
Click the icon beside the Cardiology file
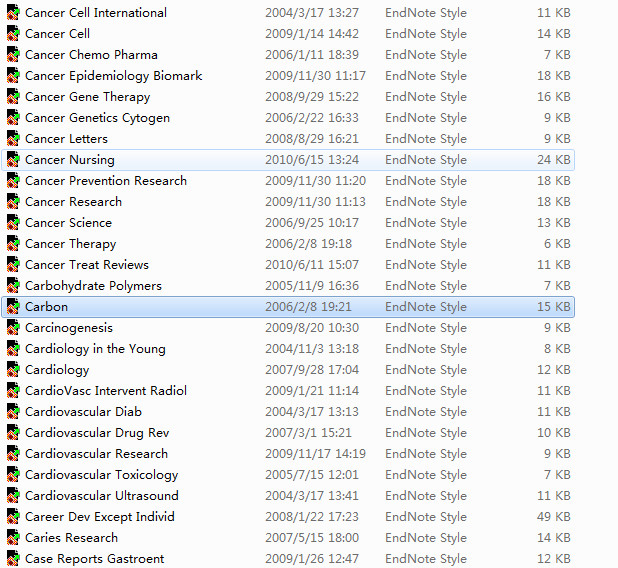(x=13, y=370)
